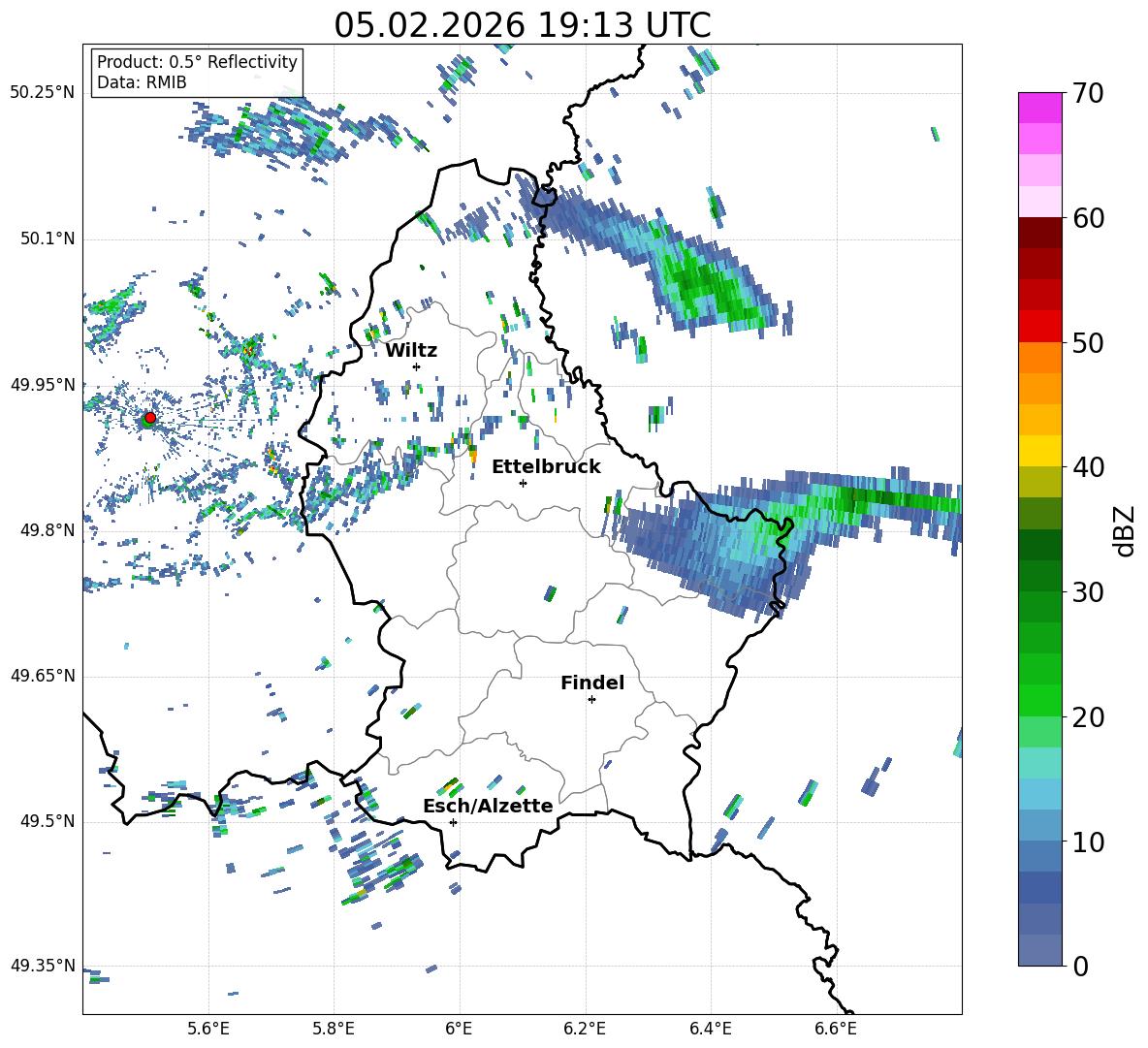This screenshot has height=1048, width=1148.
Task: Click the 50.25°N latitude label
Action: pyautogui.click(x=43, y=93)
